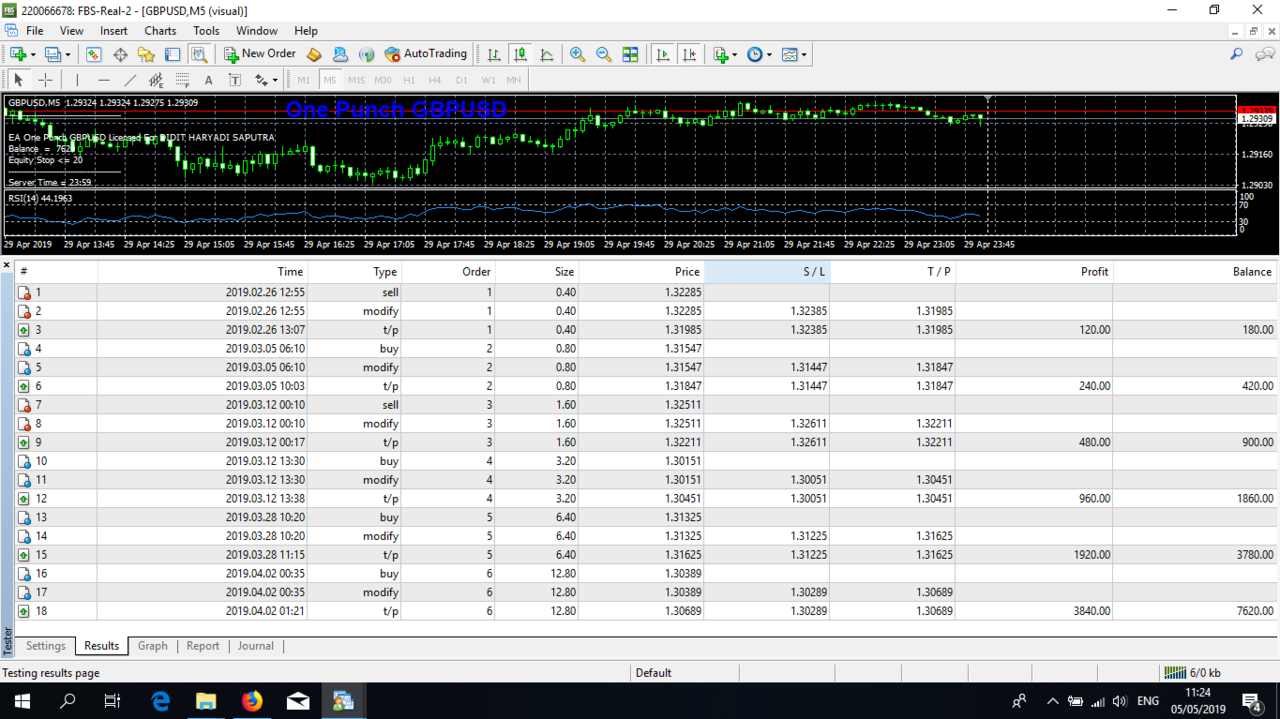Toggle the Data Window panel

(x=120, y=54)
